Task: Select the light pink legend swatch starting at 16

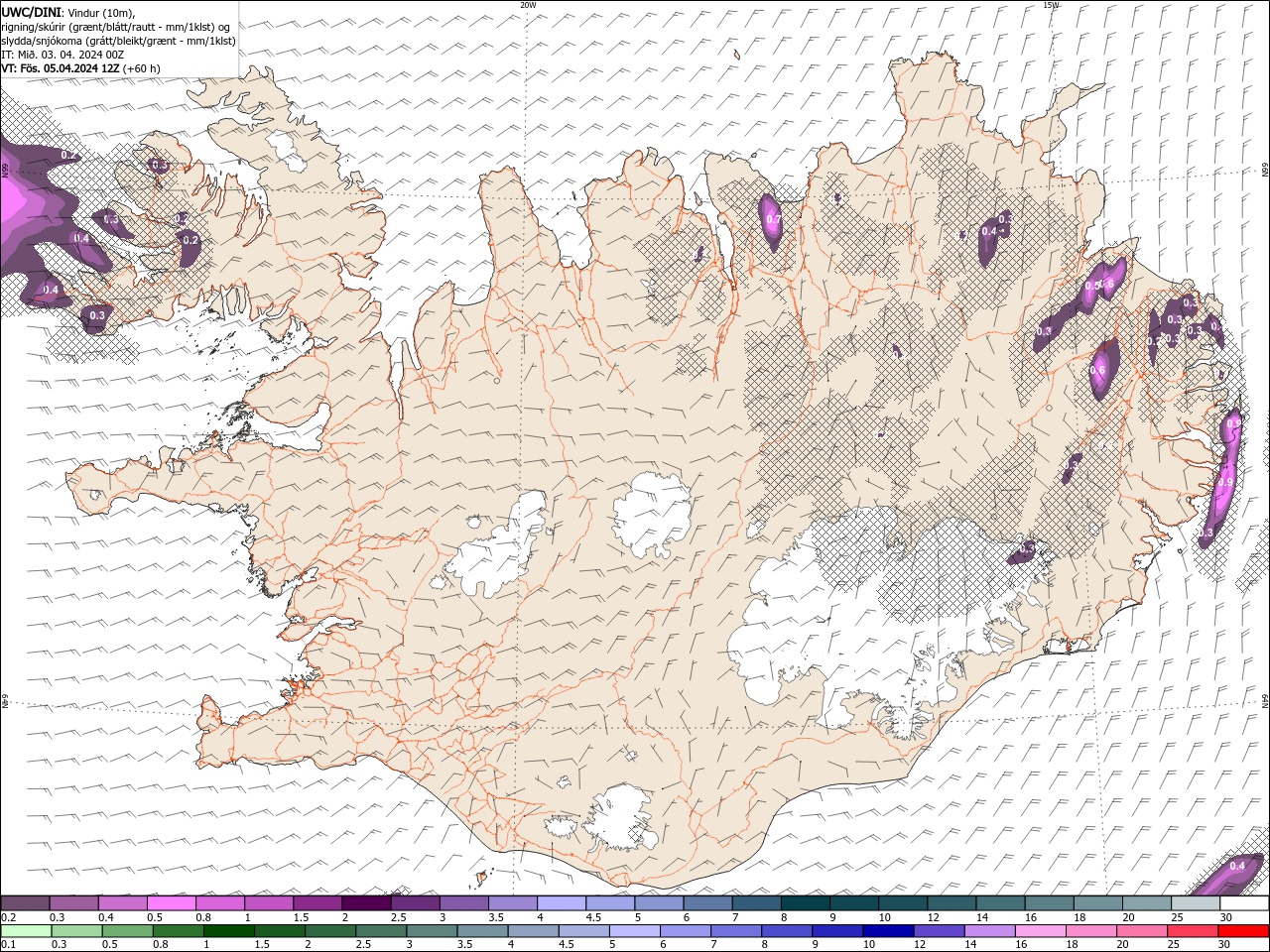Action: (x=1040, y=930)
